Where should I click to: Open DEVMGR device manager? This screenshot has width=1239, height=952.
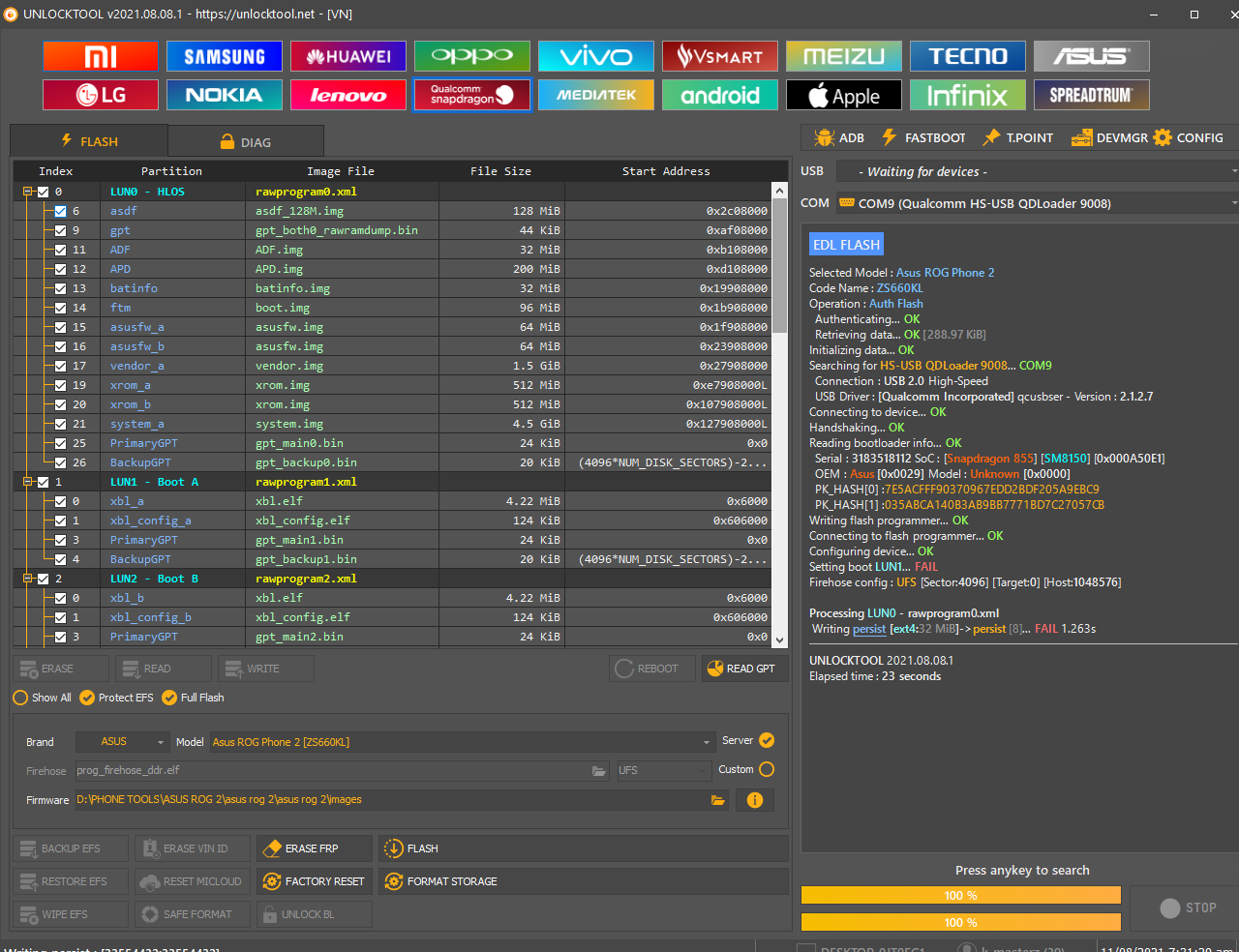point(1109,137)
